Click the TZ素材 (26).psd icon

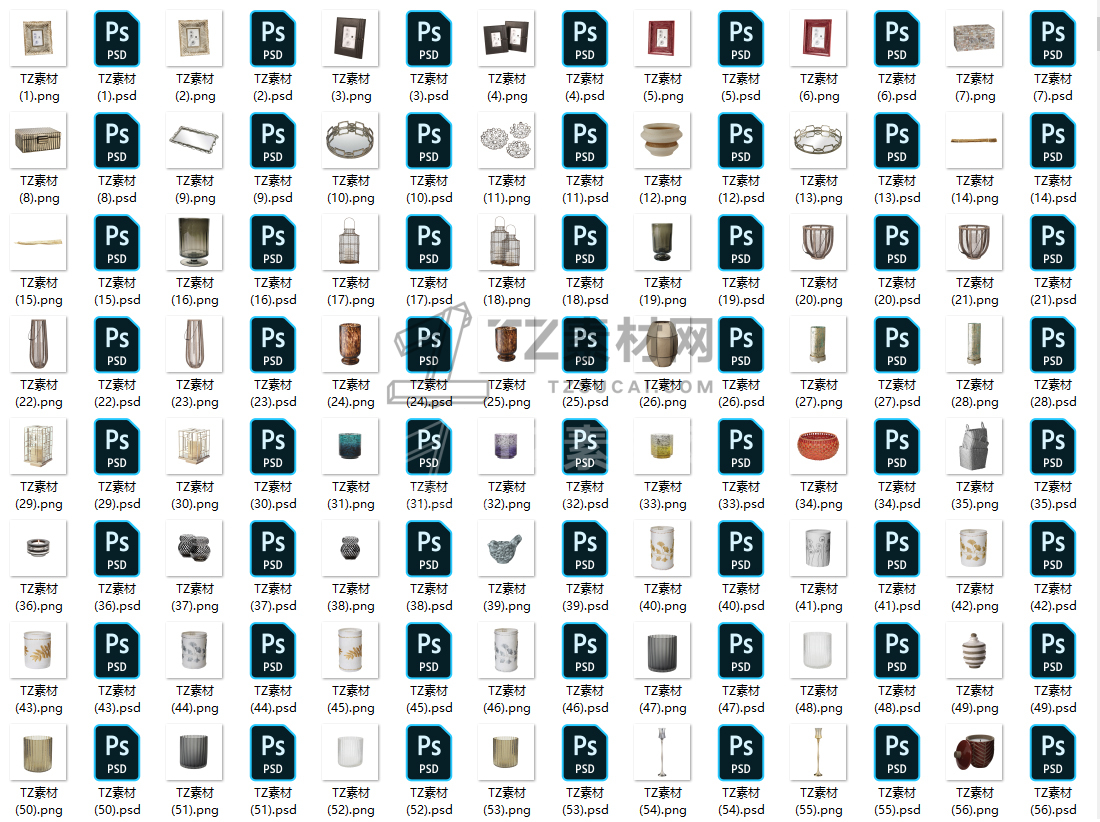tap(741, 344)
